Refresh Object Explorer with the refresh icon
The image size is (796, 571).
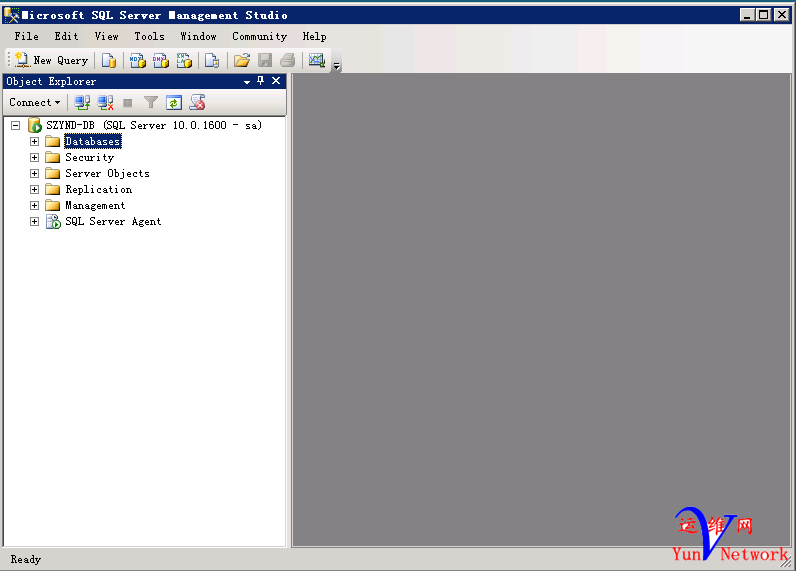pyautogui.click(x=174, y=103)
